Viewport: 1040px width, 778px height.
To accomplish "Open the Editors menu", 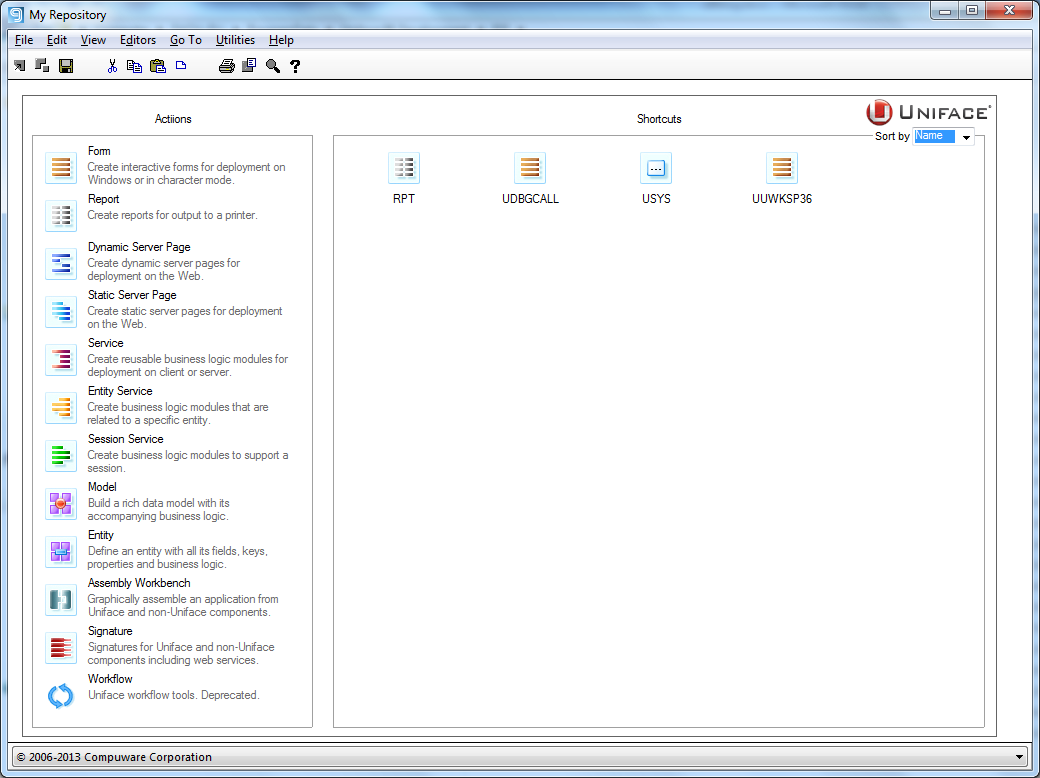I will [x=138, y=40].
